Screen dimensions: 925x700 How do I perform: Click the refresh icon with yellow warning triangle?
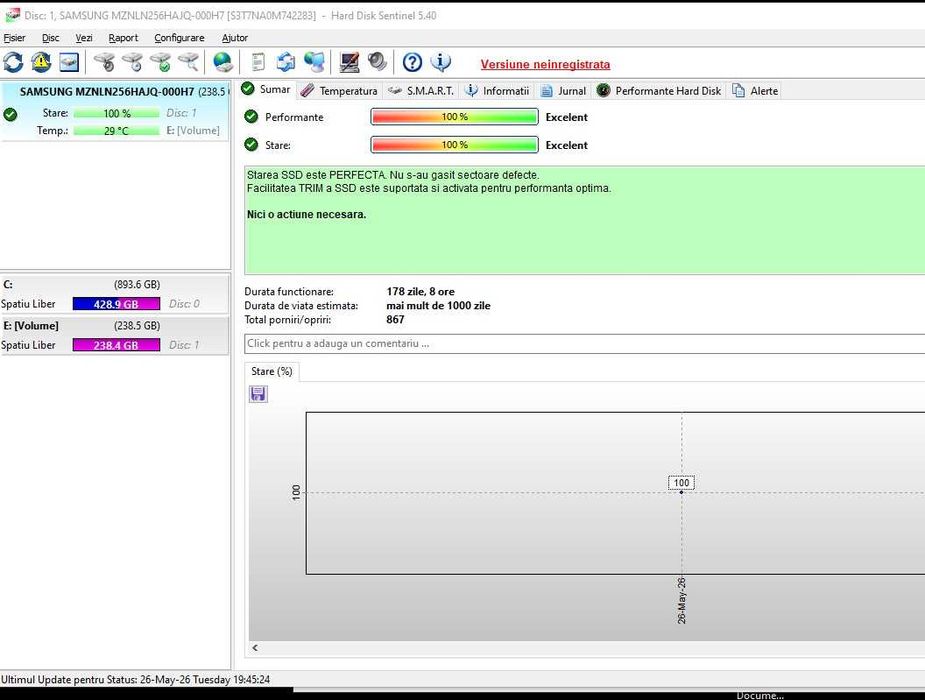(41, 63)
